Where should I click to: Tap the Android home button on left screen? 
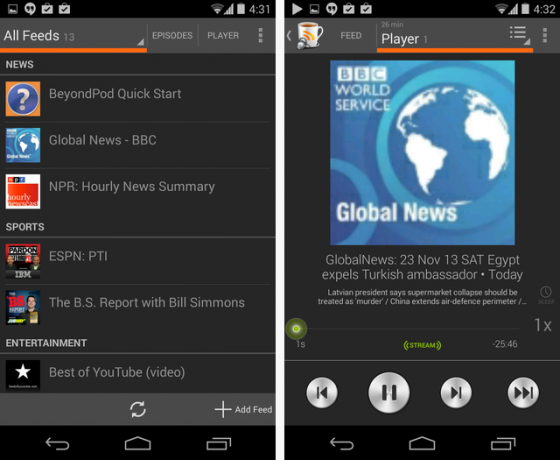point(138,444)
